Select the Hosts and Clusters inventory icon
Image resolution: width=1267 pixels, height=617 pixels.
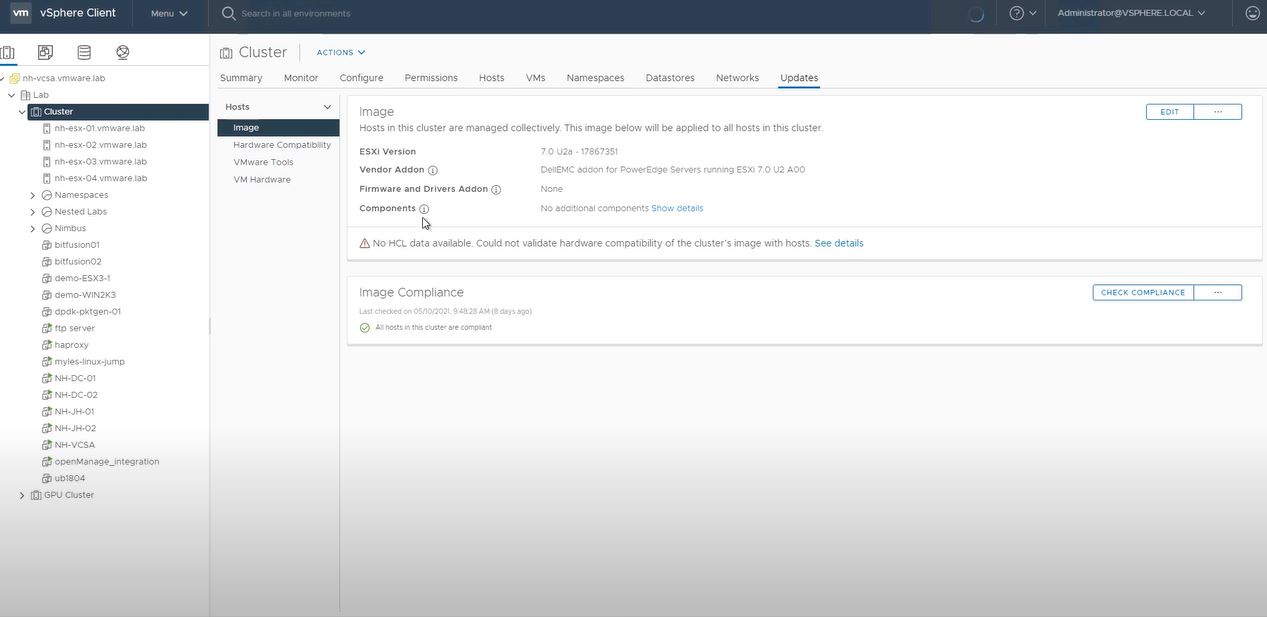click(7, 51)
